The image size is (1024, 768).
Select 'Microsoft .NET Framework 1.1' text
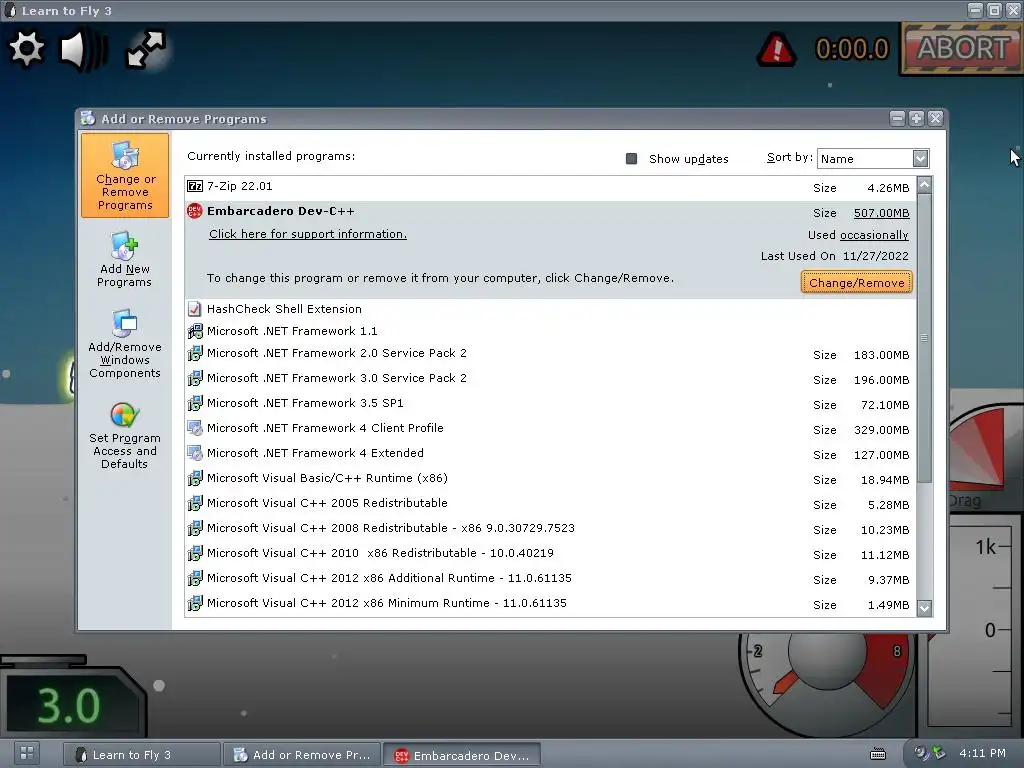tap(292, 331)
